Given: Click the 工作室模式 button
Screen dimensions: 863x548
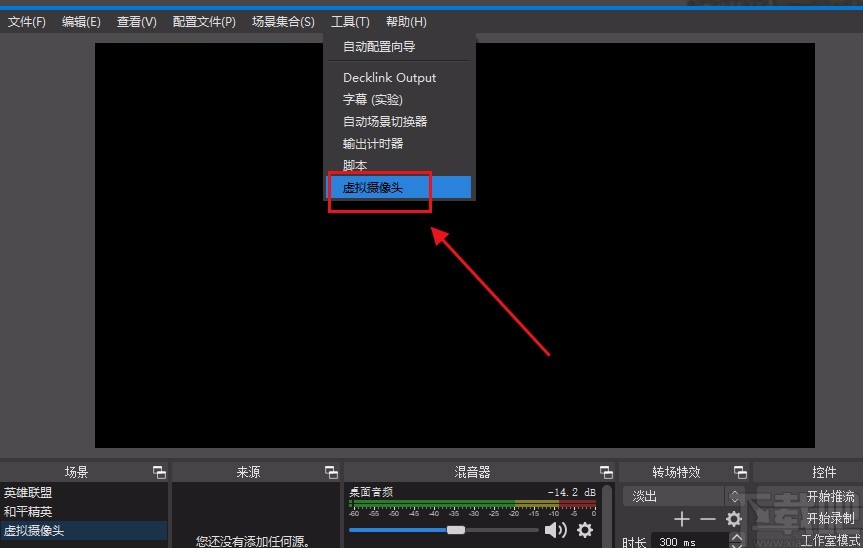Looking at the screenshot, I should pos(830,540).
